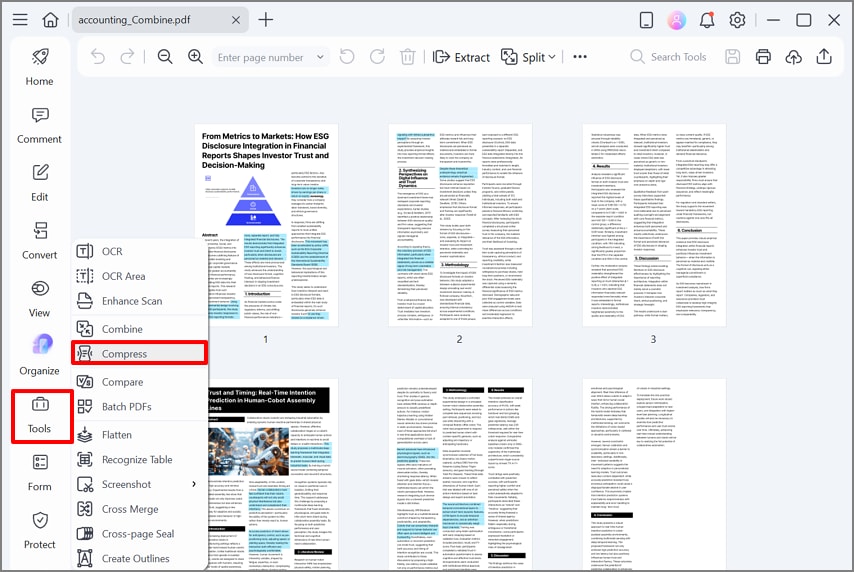
Task: Select Create Outlines
Action: (141, 558)
